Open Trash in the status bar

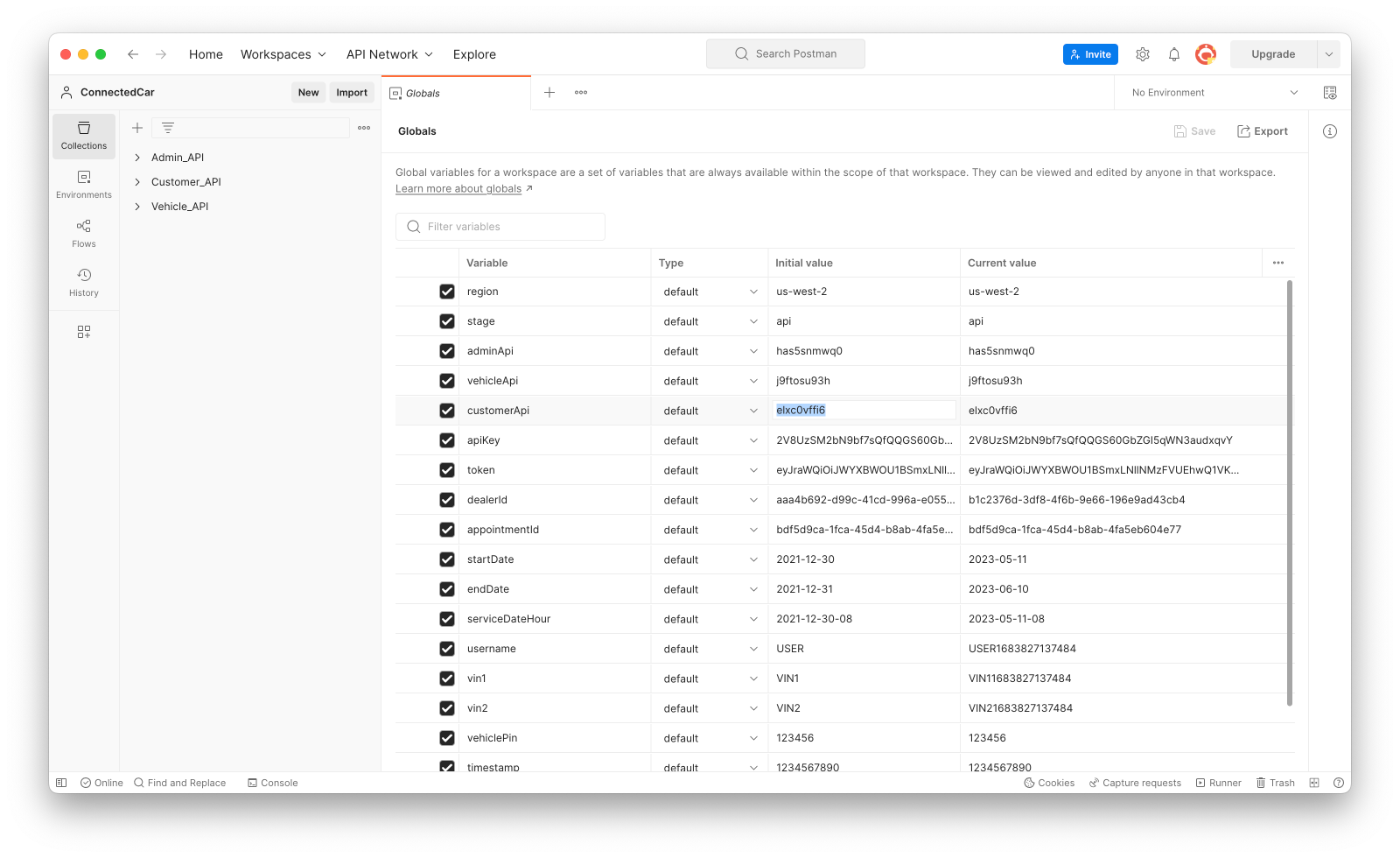(1276, 783)
